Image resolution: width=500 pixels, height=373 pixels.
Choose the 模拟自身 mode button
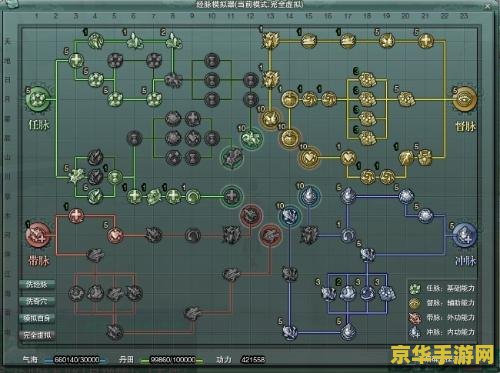coord(37,318)
